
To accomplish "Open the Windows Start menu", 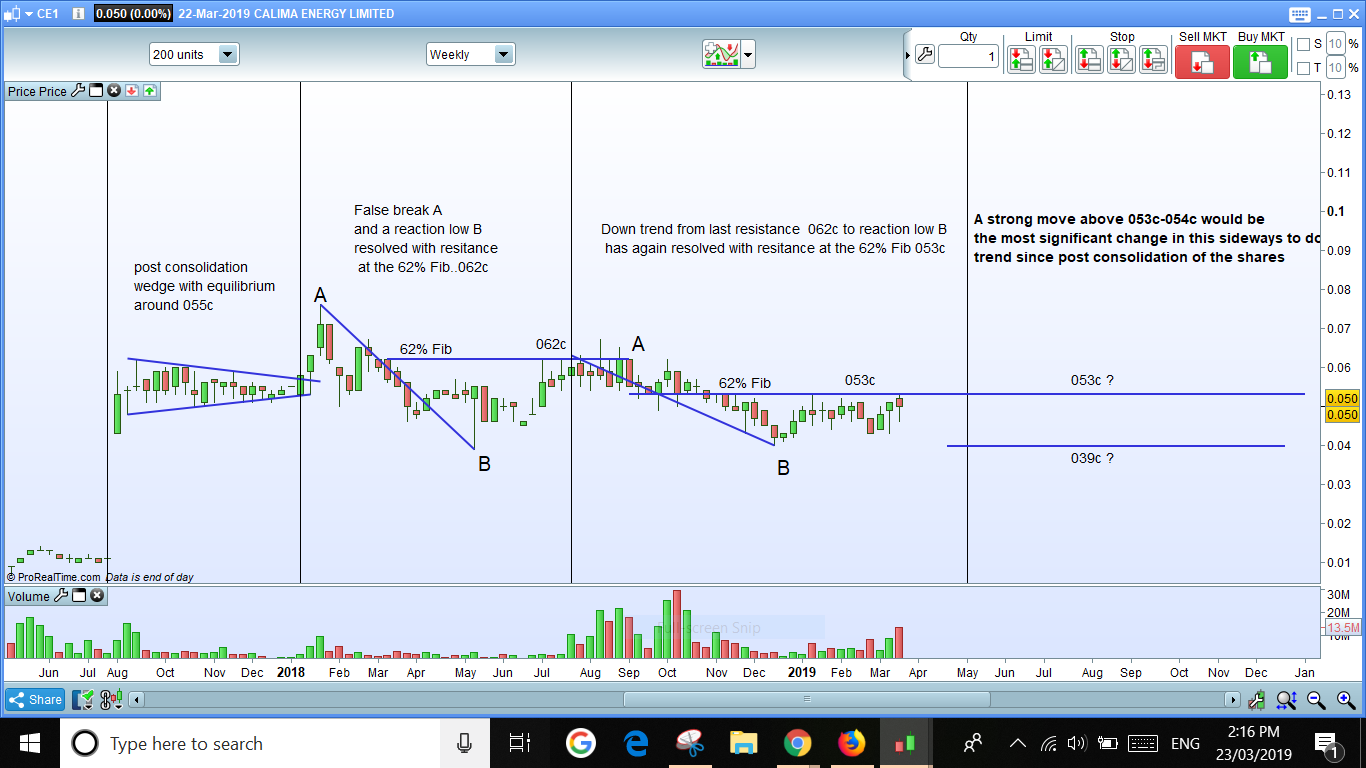I will pyautogui.click(x=28, y=743).
